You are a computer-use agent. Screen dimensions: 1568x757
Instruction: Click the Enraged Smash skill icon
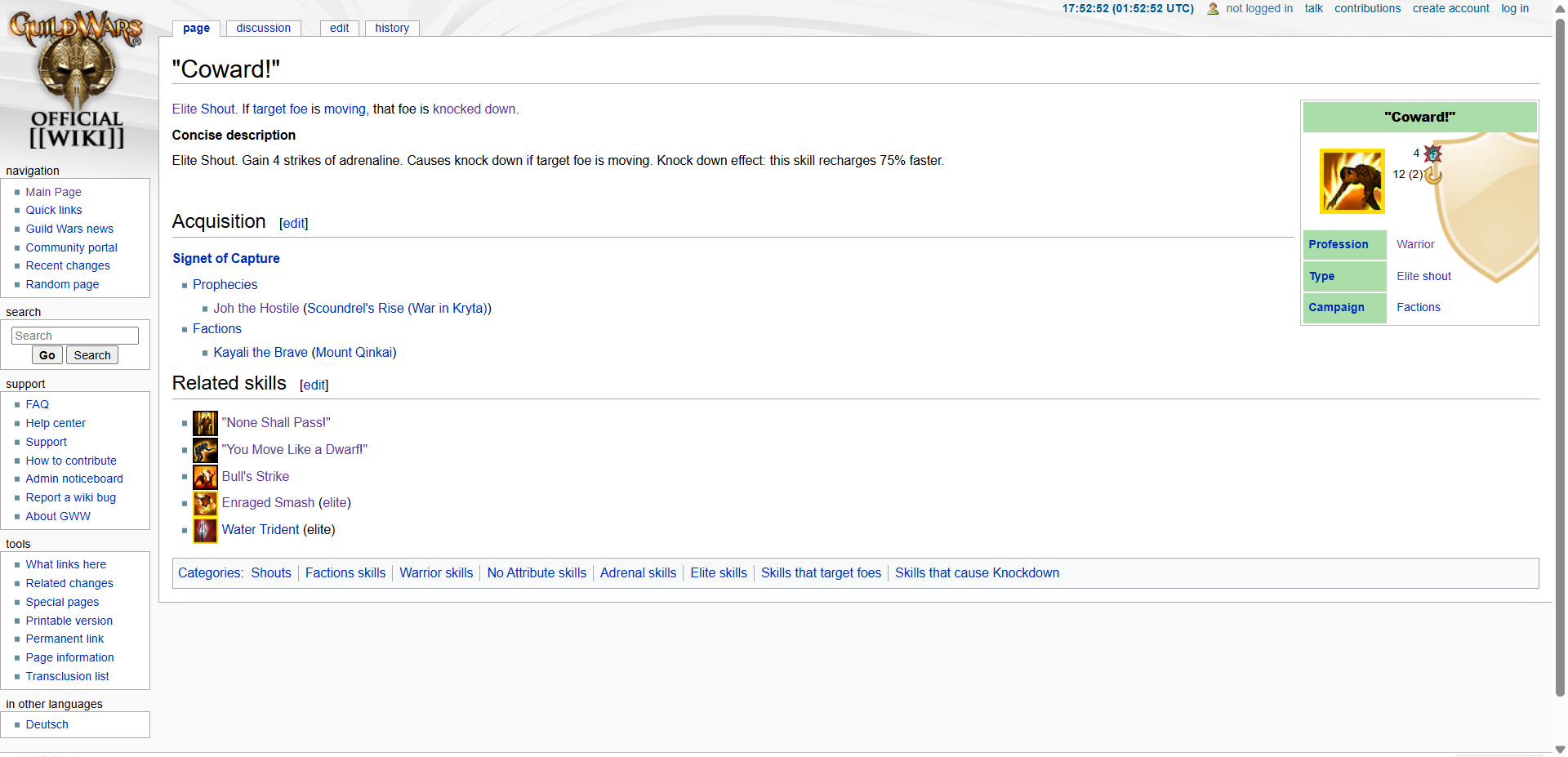205,503
